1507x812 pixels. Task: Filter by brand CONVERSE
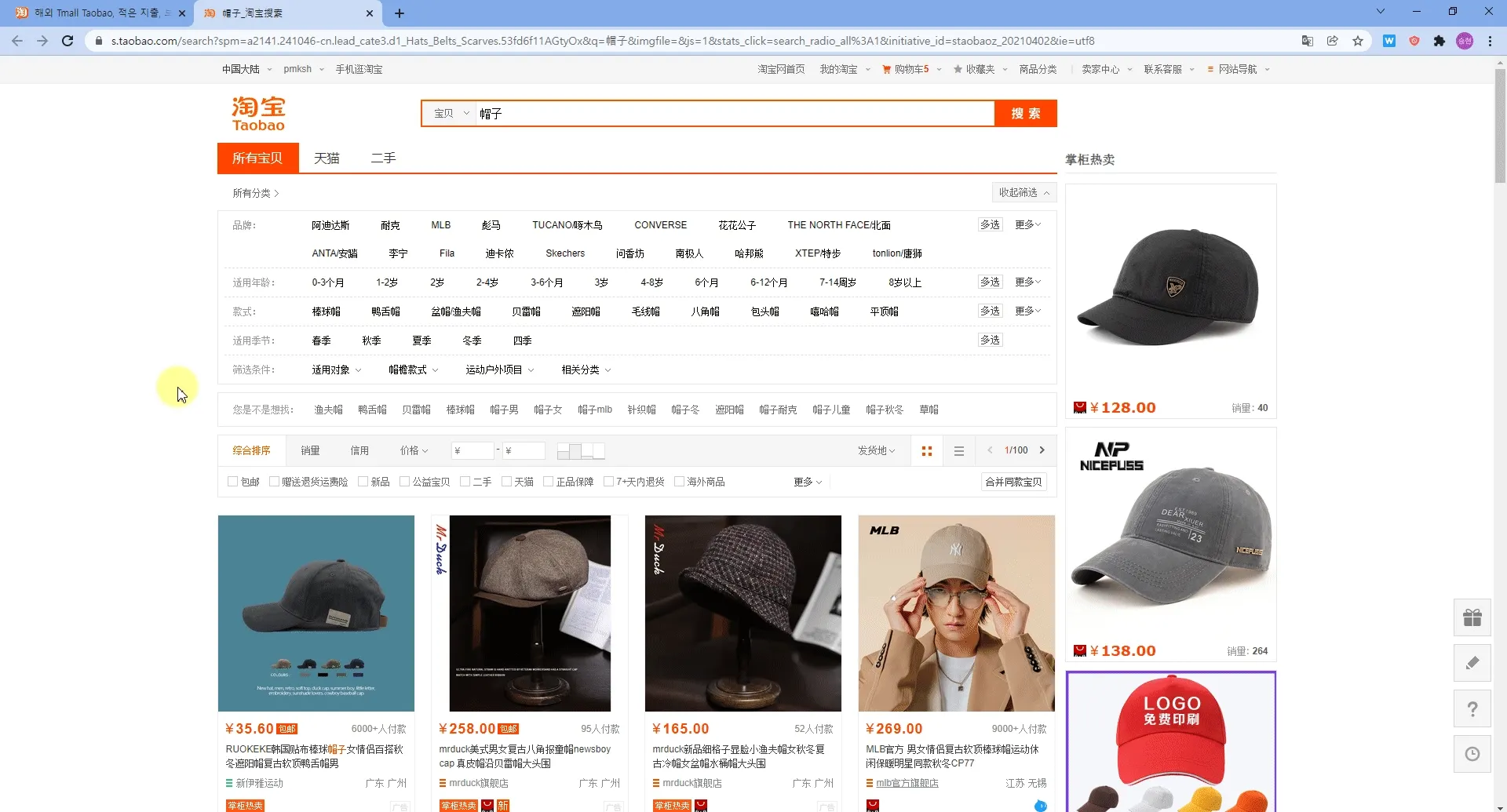click(x=660, y=225)
